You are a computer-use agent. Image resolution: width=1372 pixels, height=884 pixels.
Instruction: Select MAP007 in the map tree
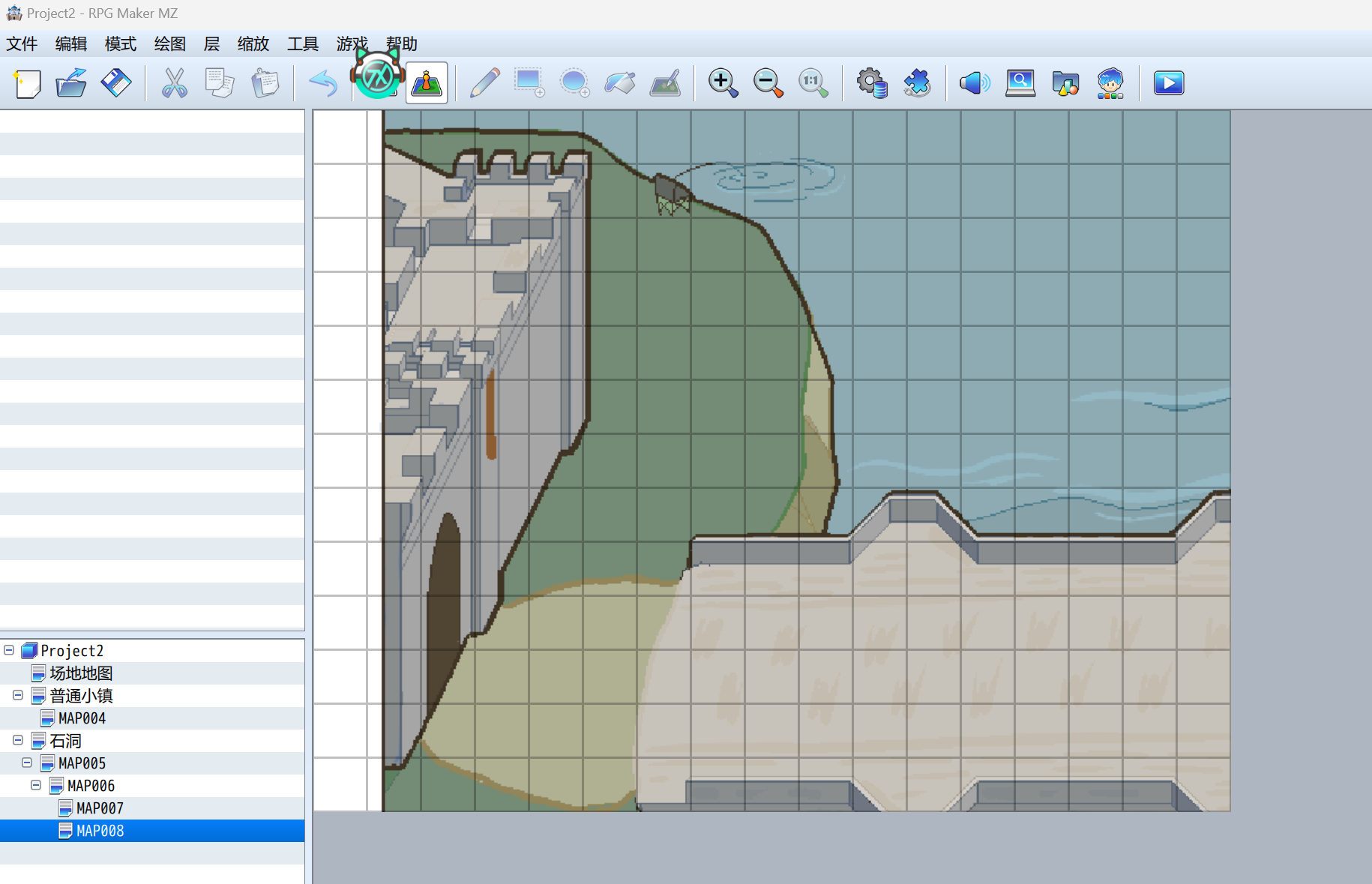tap(100, 808)
